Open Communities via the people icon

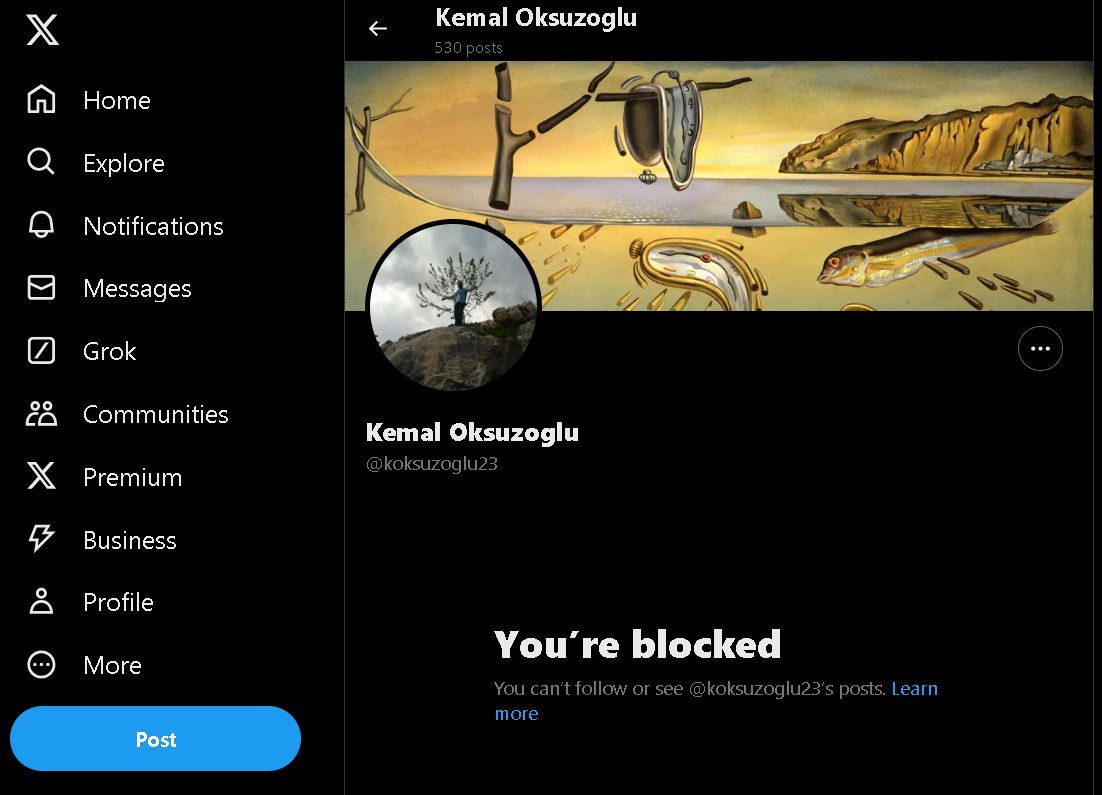[x=41, y=413]
